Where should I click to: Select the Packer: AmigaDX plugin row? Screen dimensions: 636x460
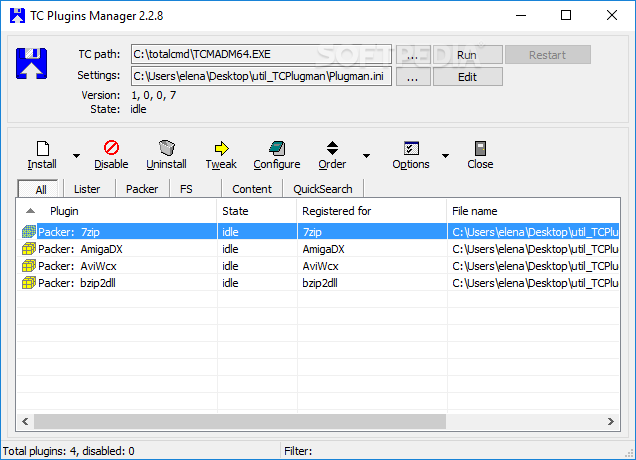(318, 249)
